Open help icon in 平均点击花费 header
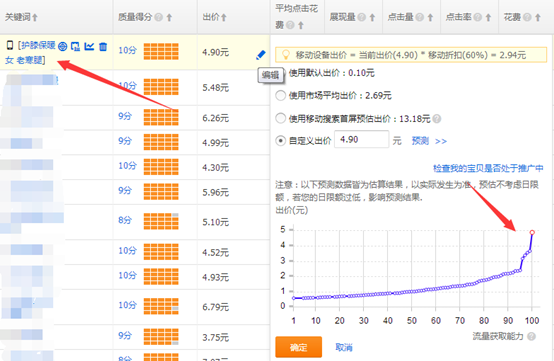The width and height of the screenshot is (554, 361). [290, 25]
